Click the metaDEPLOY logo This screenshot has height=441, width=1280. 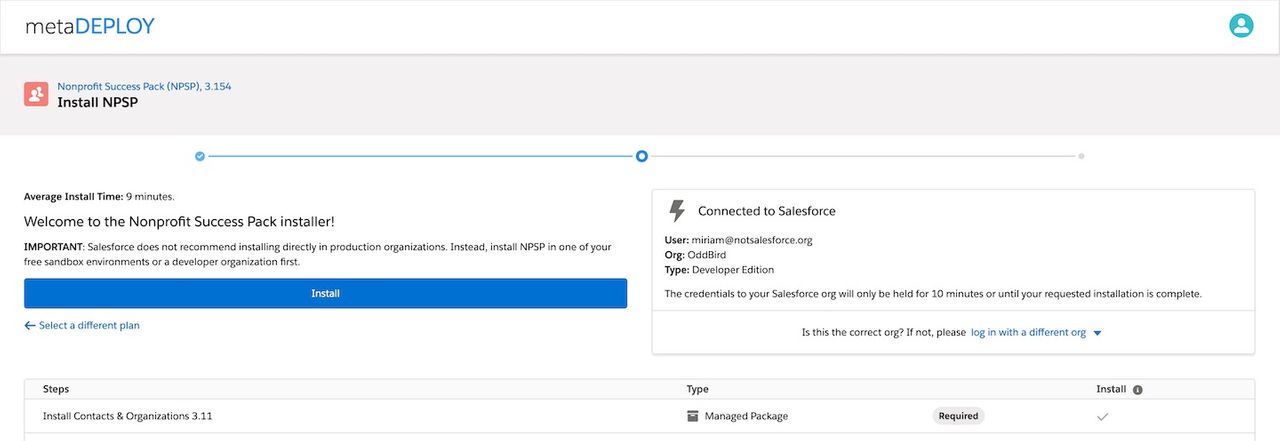coord(90,26)
